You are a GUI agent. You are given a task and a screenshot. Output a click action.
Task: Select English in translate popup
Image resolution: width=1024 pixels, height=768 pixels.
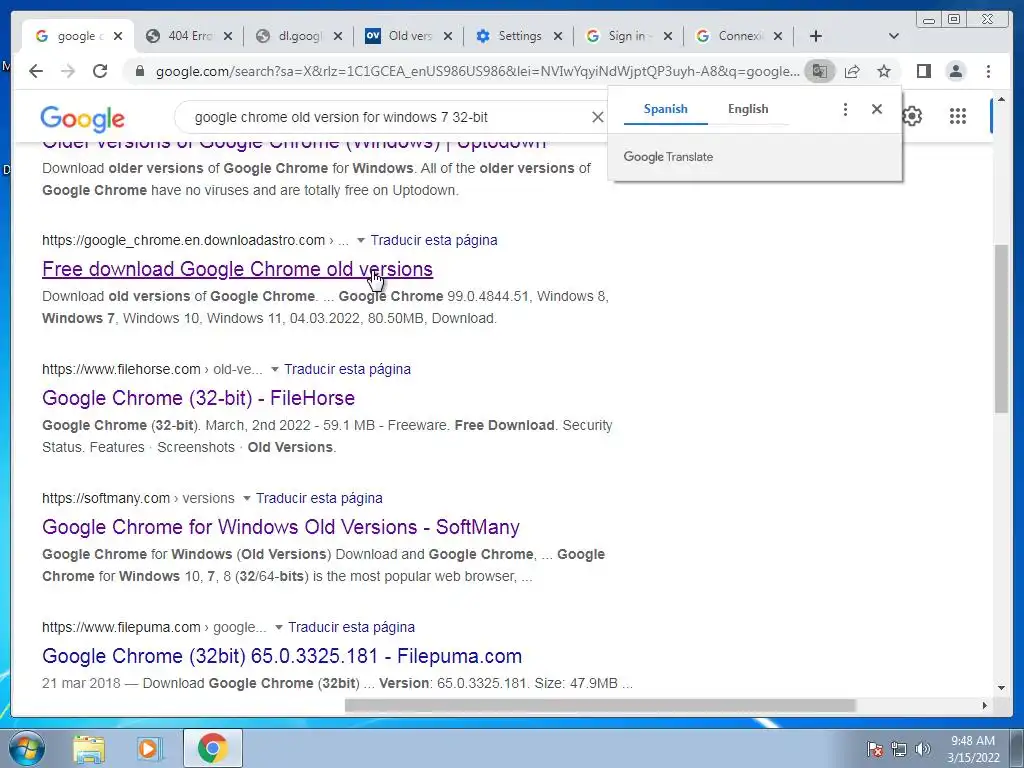tap(748, 109)
